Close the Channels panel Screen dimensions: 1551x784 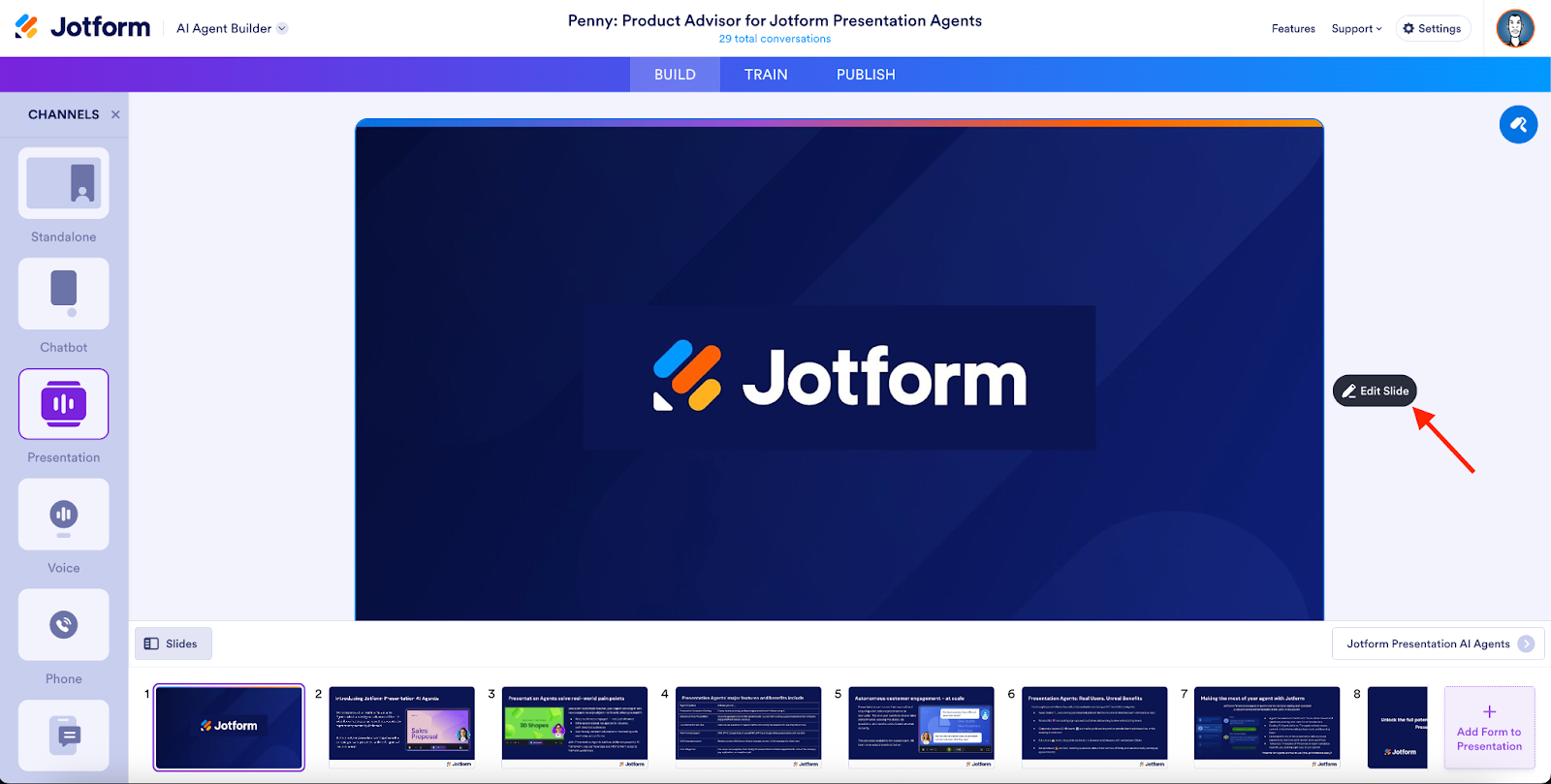click(115, 114)
